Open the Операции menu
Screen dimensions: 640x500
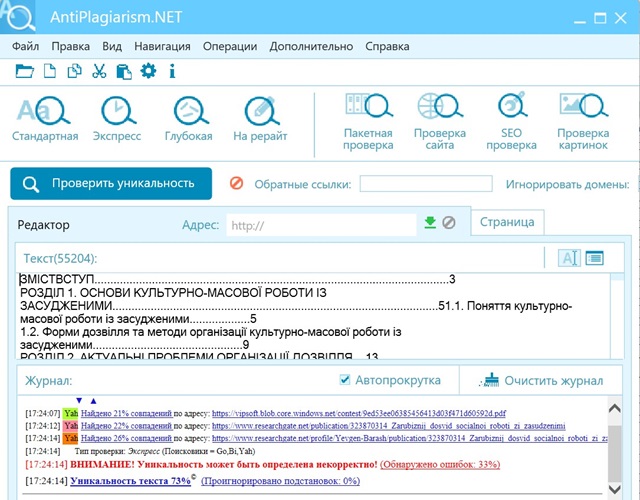(230, 46)
